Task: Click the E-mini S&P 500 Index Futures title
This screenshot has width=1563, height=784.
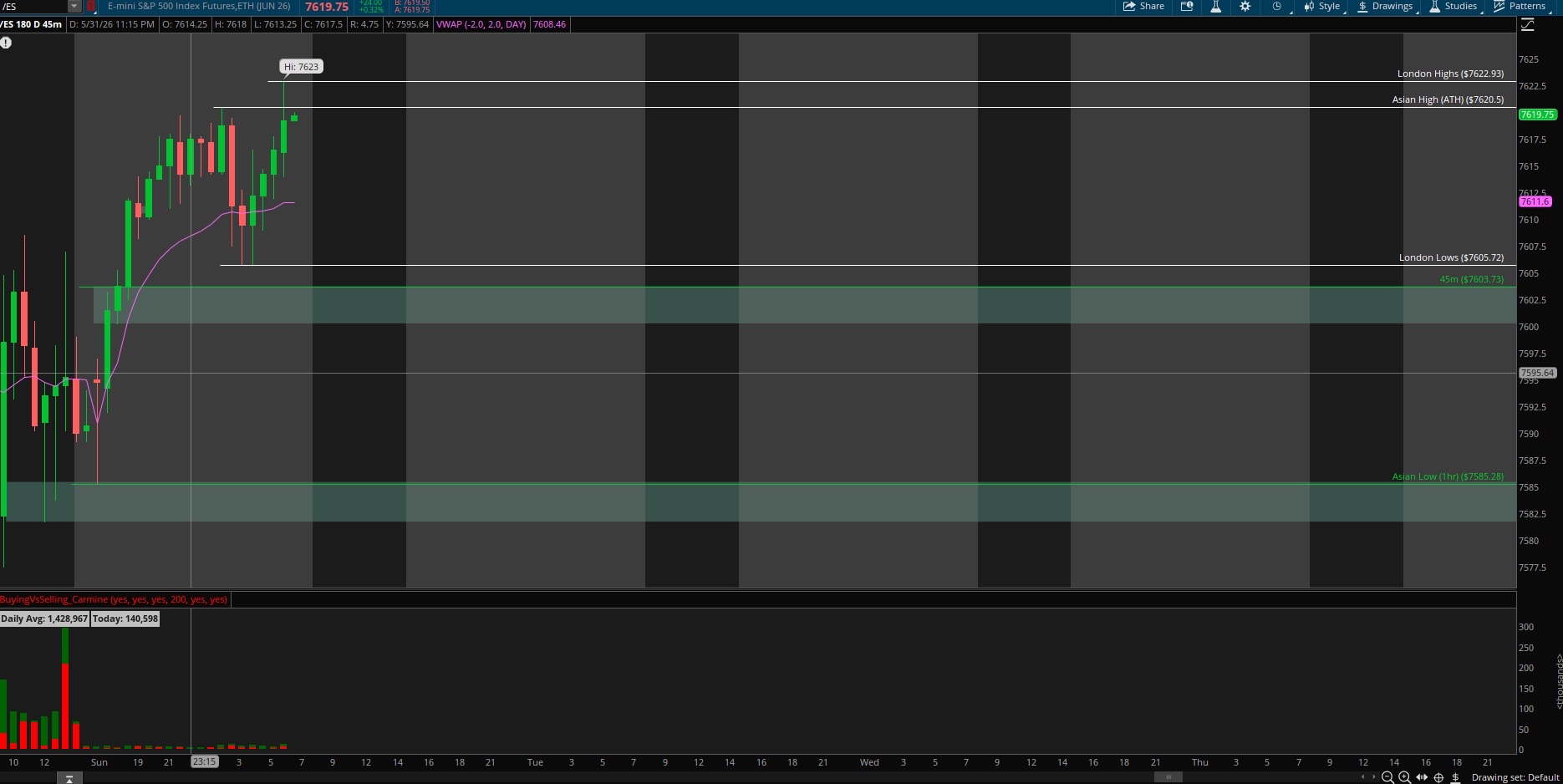Action: pyautogui.click(x=199, y=6)
